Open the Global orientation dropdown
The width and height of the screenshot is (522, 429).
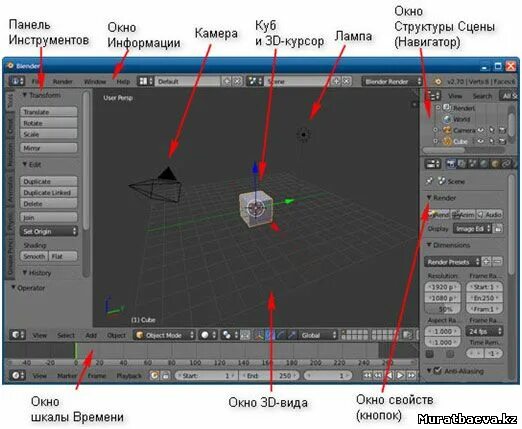click(318, 335)
